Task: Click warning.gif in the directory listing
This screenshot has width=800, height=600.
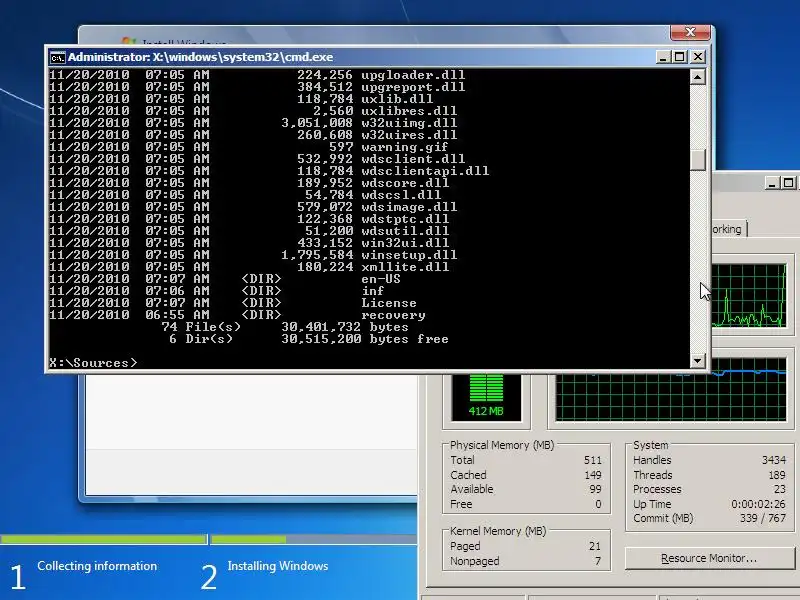Action: coord(405,147)
